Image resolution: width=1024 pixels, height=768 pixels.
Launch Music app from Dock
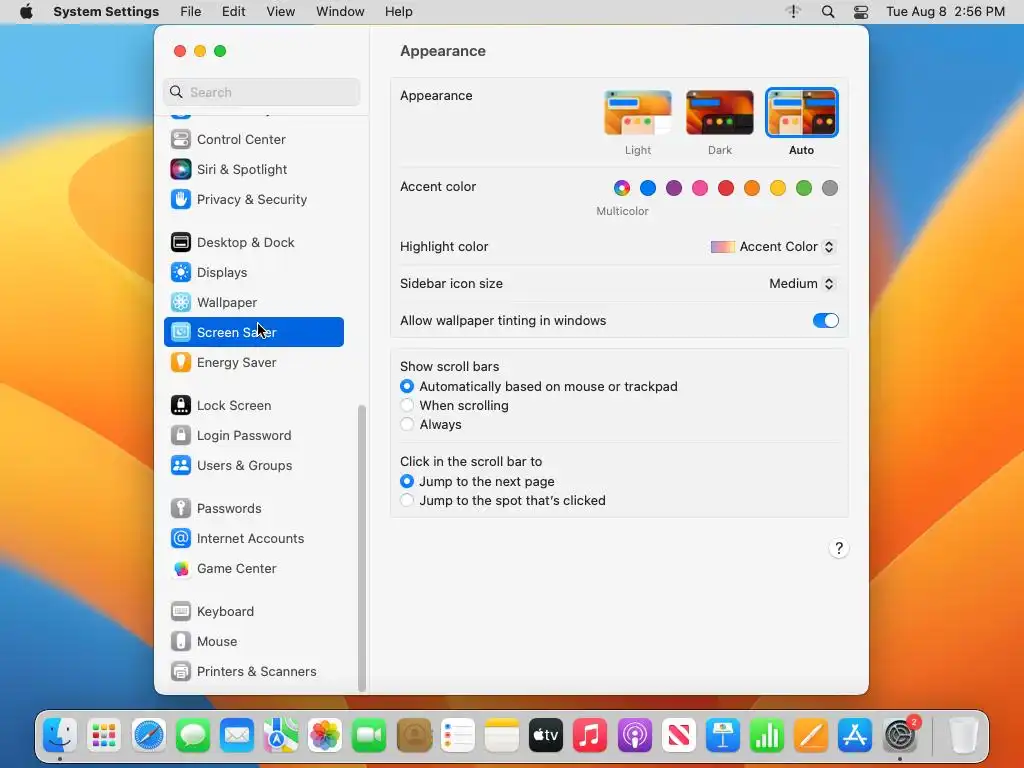click(590, 735)
